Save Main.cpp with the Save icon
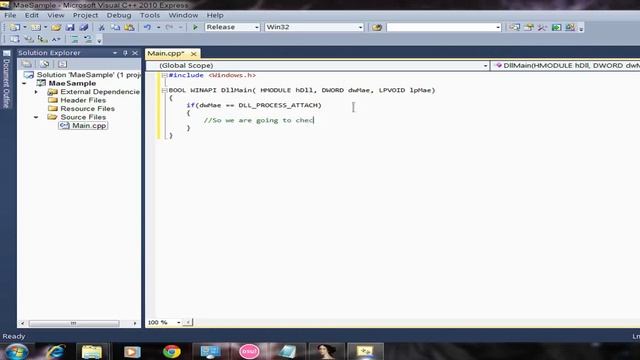 70,27
